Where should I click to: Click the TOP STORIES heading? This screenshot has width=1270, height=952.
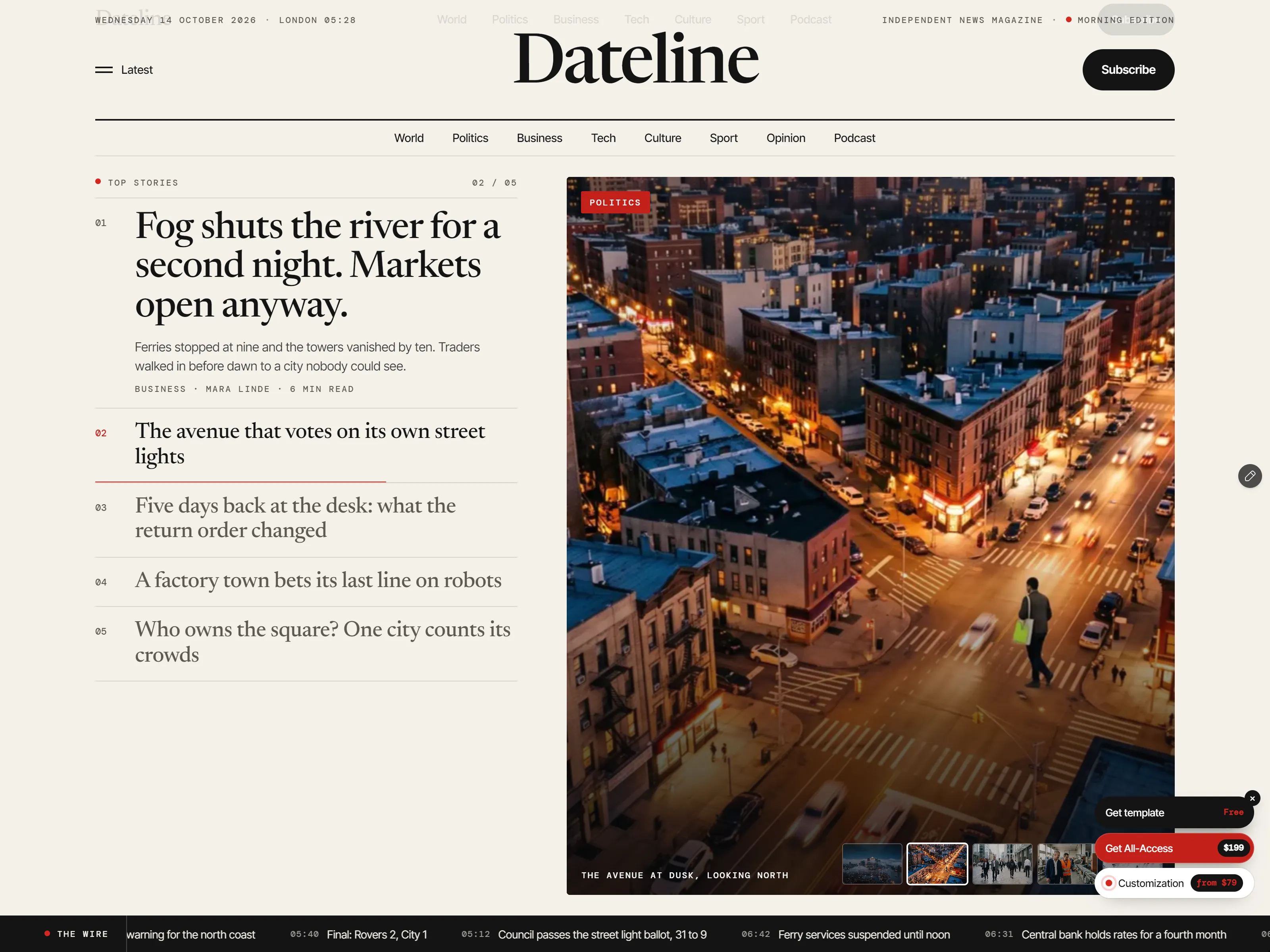[137, 182]
